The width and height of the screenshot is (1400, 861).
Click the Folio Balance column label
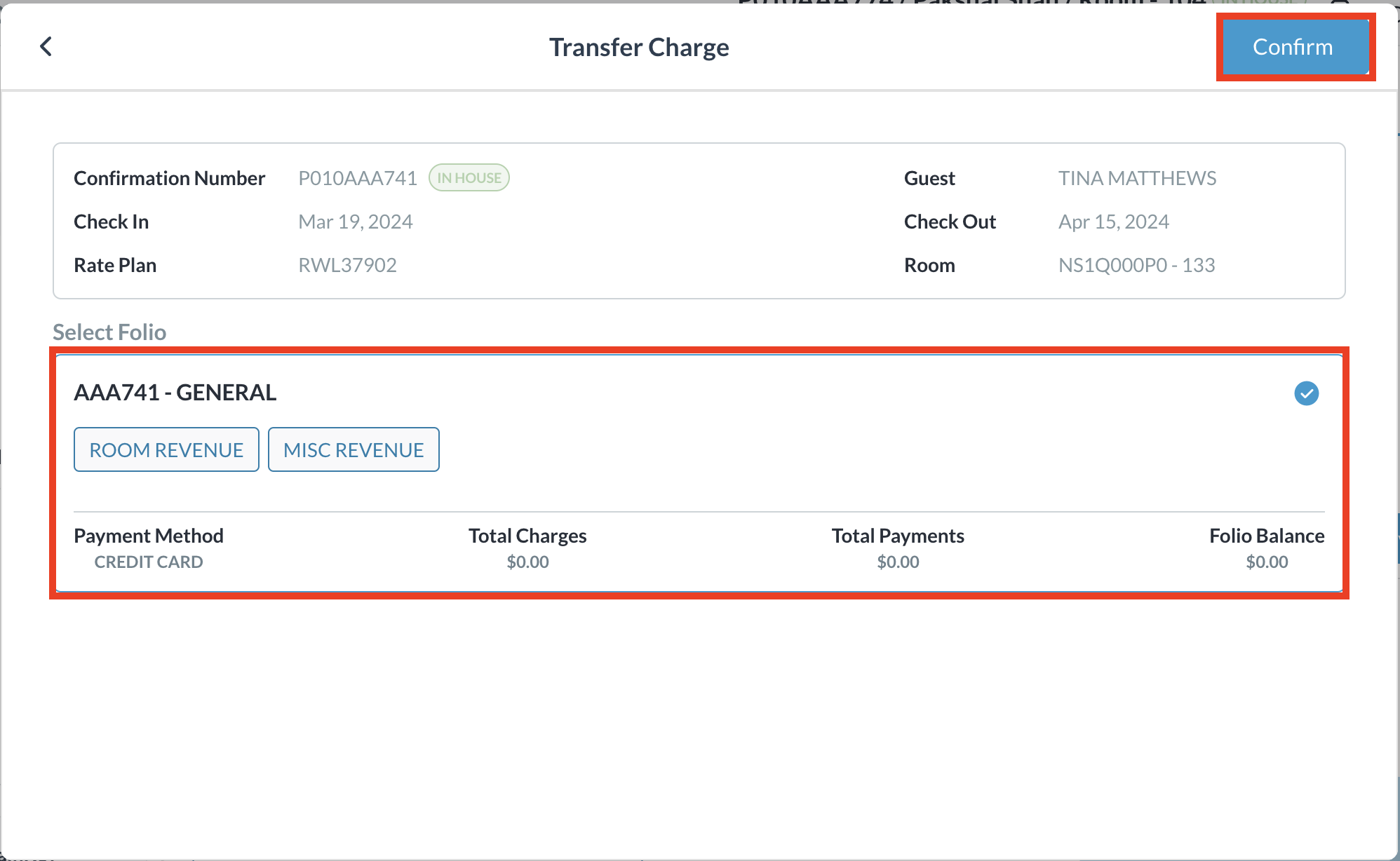pos(1267,536)
